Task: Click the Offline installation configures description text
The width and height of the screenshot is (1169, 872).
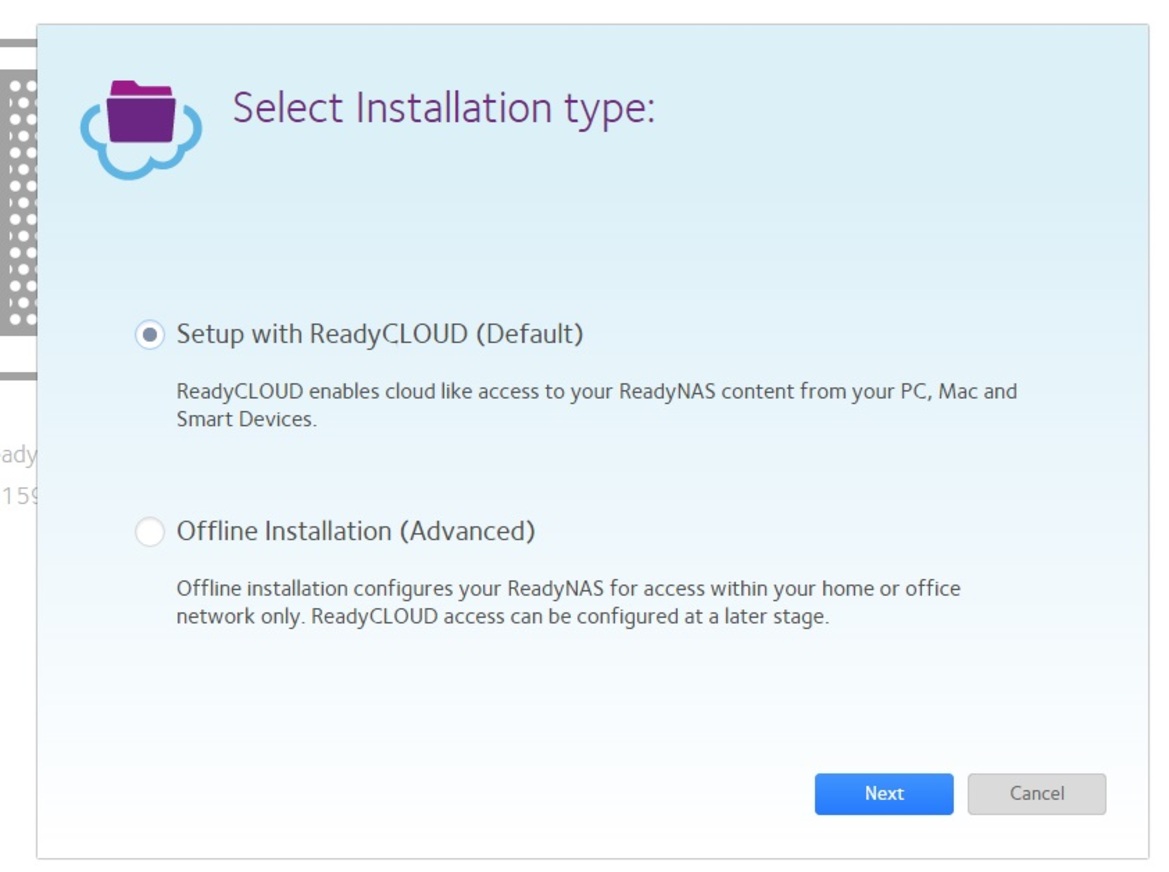Action: (x=568, y=602)
